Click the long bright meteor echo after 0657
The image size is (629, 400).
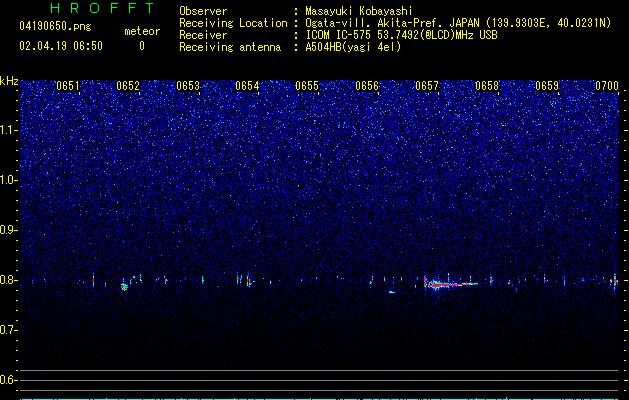tap(450, 284)
